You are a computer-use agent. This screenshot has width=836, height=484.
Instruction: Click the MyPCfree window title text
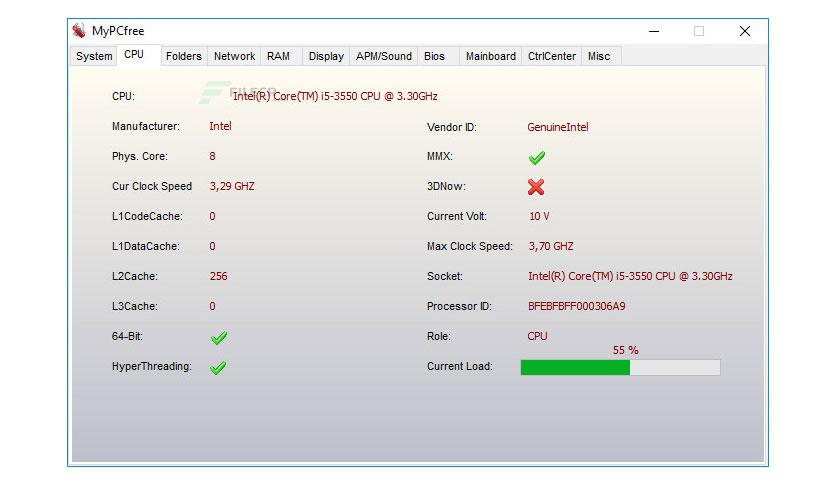coord(118,31)
